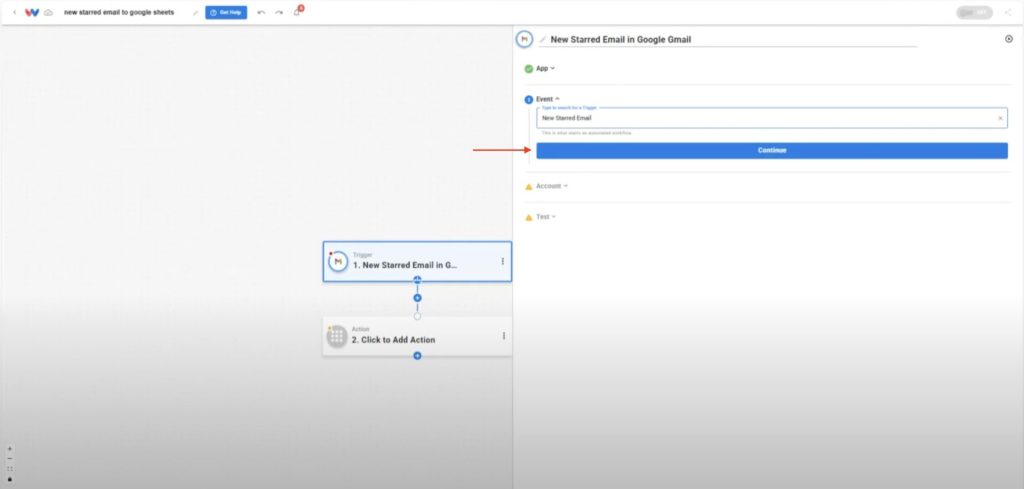Go back using the left arrow icon
This screenshot has width=1024, height=489.
(x=14, y=12)
